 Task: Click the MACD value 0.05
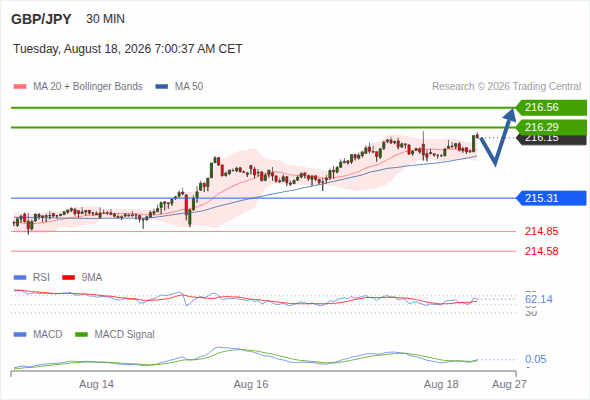[535, 359]
